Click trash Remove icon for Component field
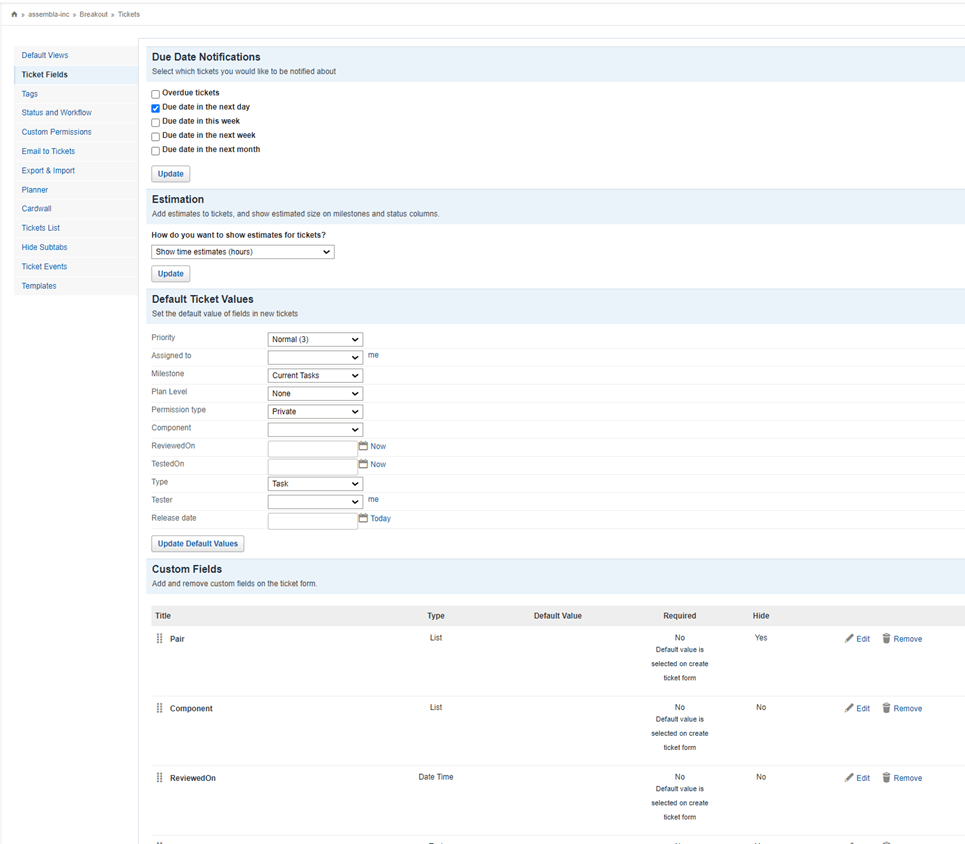965x844 pixels. (886, 708)
